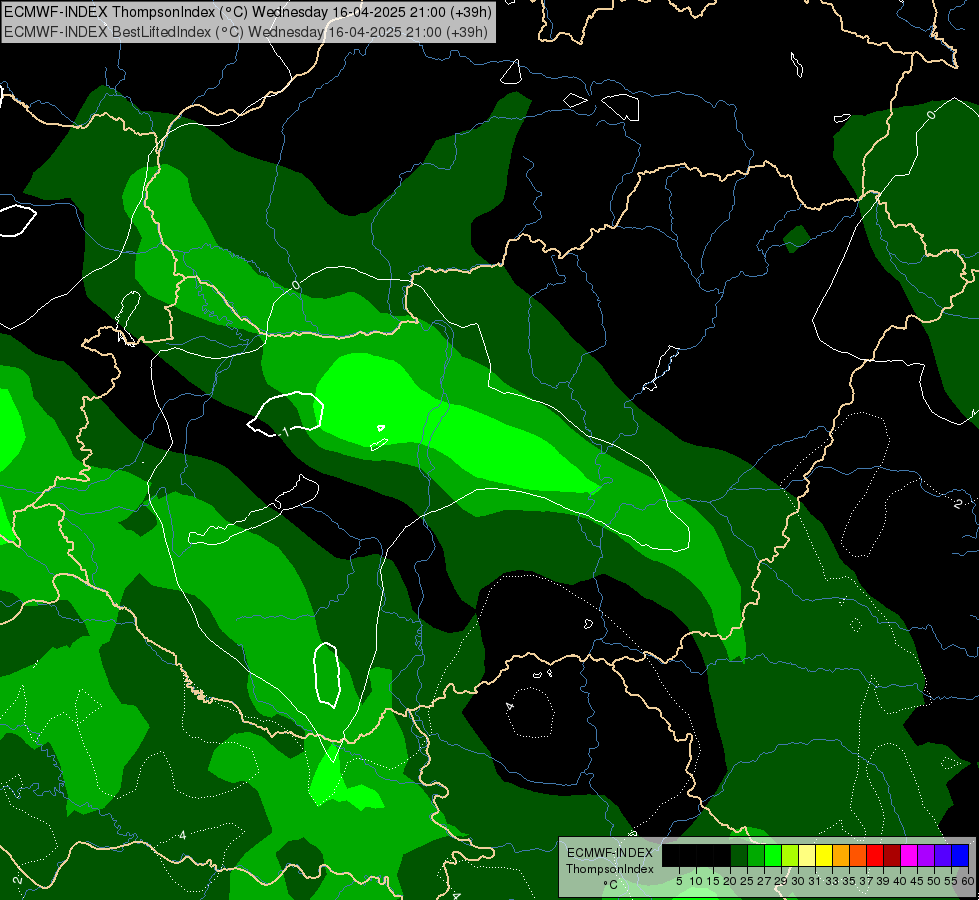Click the legend tick value 39
Viewport: 979px width, 900px height.
click(883, 881)
